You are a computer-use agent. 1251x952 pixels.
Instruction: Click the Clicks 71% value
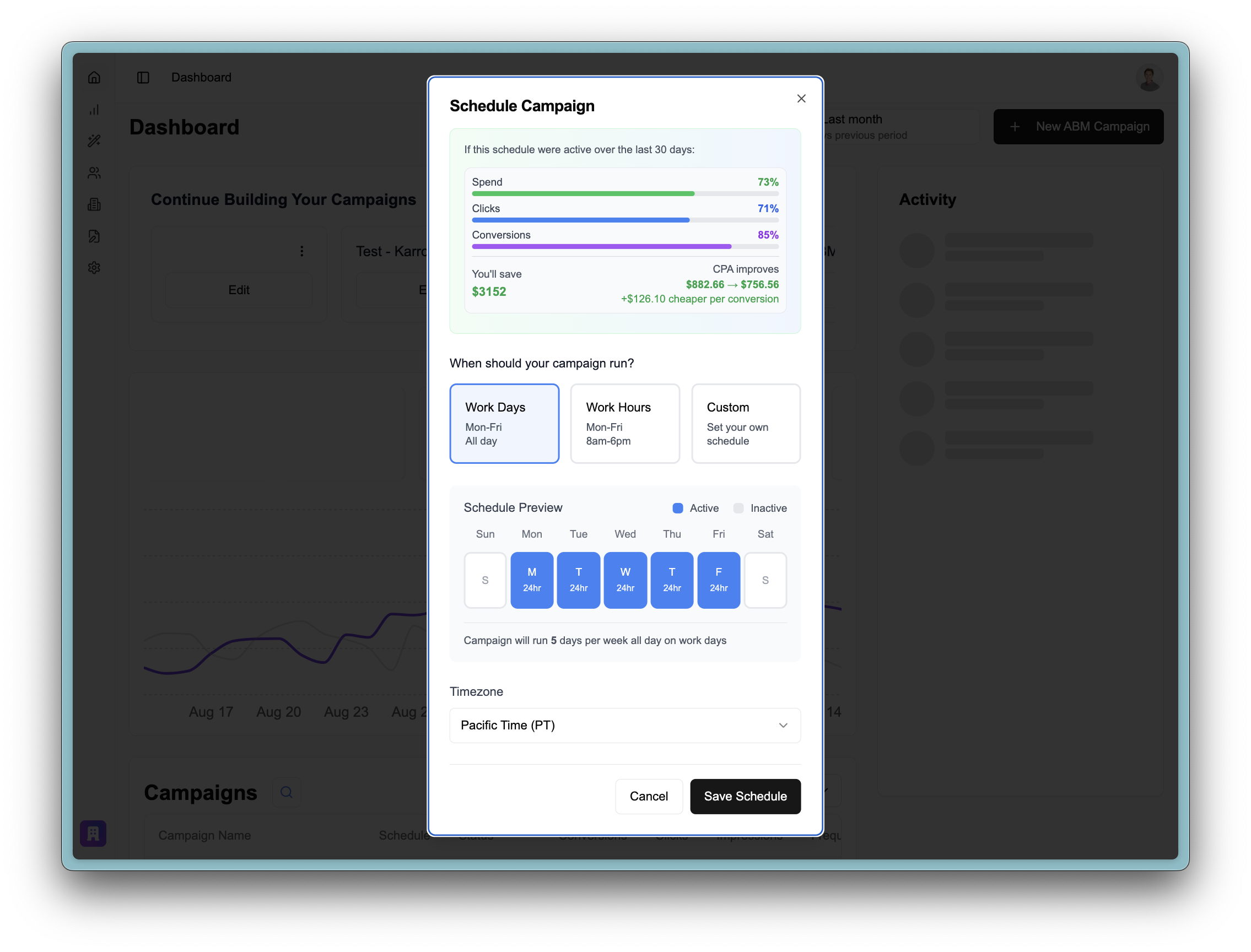click(768, 209)
